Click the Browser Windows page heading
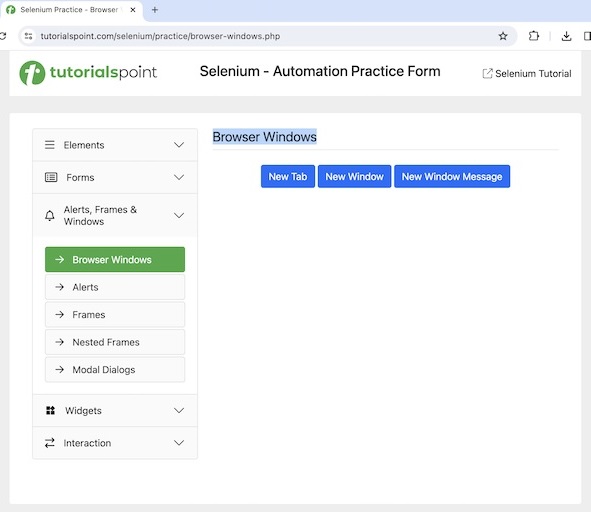Image resolution: width=591 pixels, height=512 pixels. (x=265, y=136)
